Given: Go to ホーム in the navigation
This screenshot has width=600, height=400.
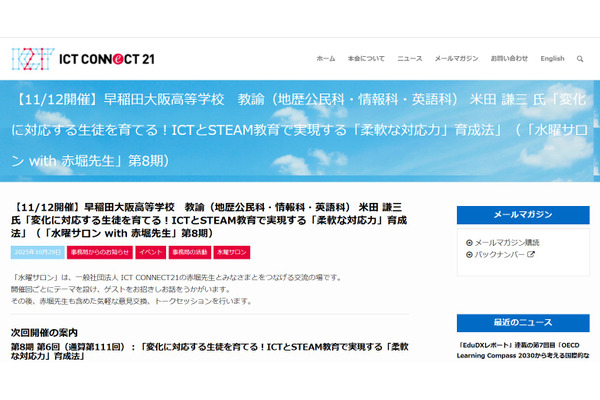Looking at the screenshot, I should coord(326,59).
